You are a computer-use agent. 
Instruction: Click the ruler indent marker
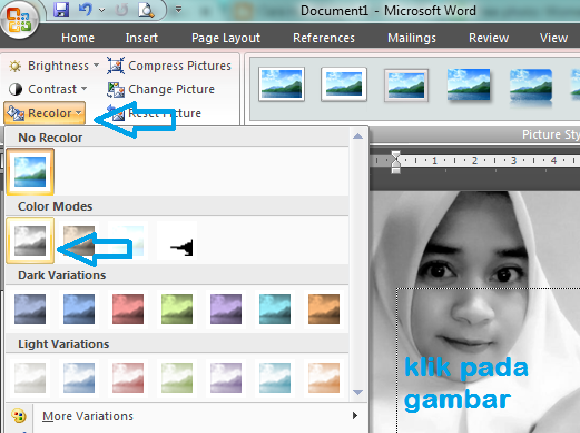point(396,162)
